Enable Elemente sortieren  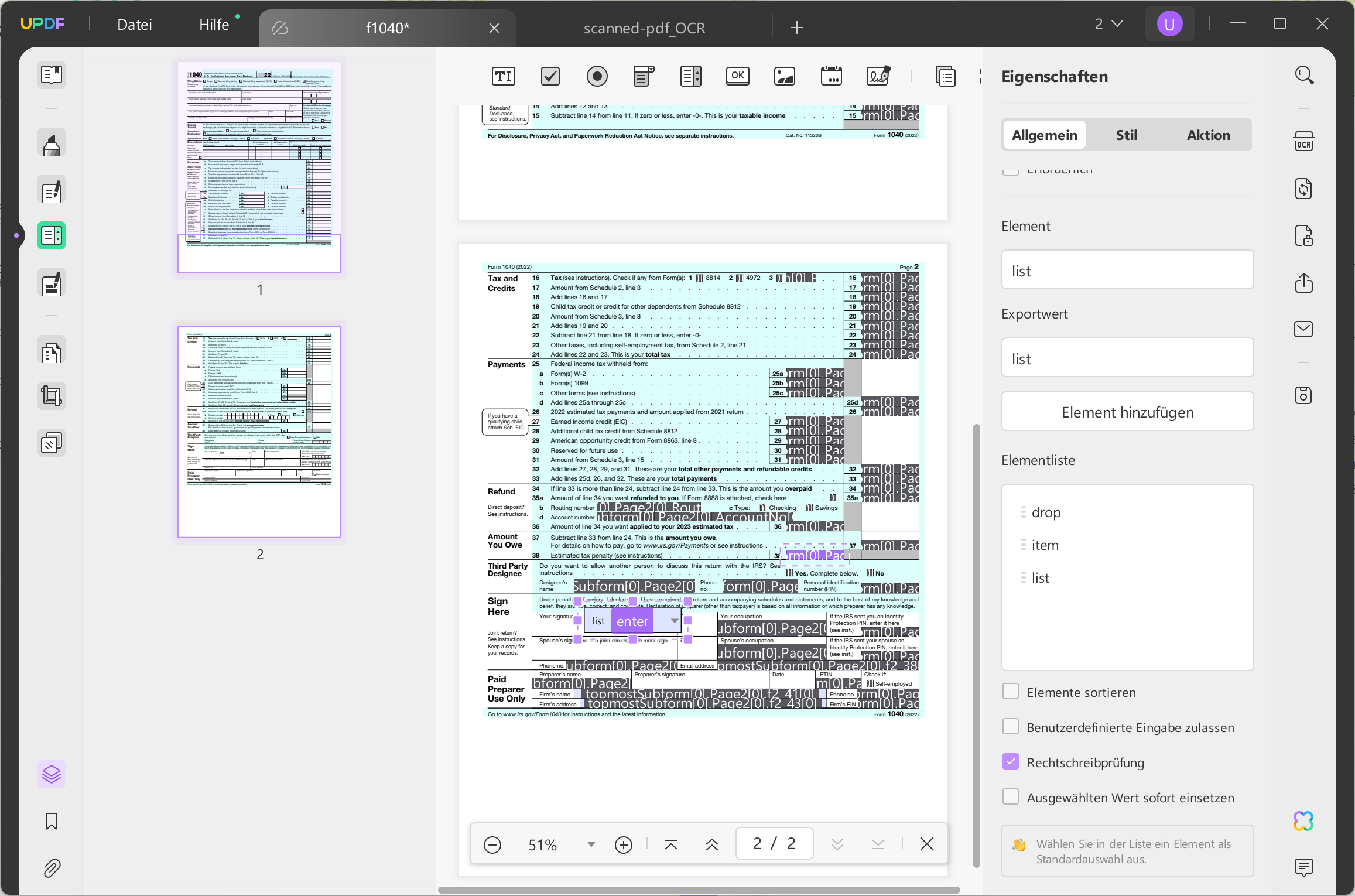tap(1011, 691)
